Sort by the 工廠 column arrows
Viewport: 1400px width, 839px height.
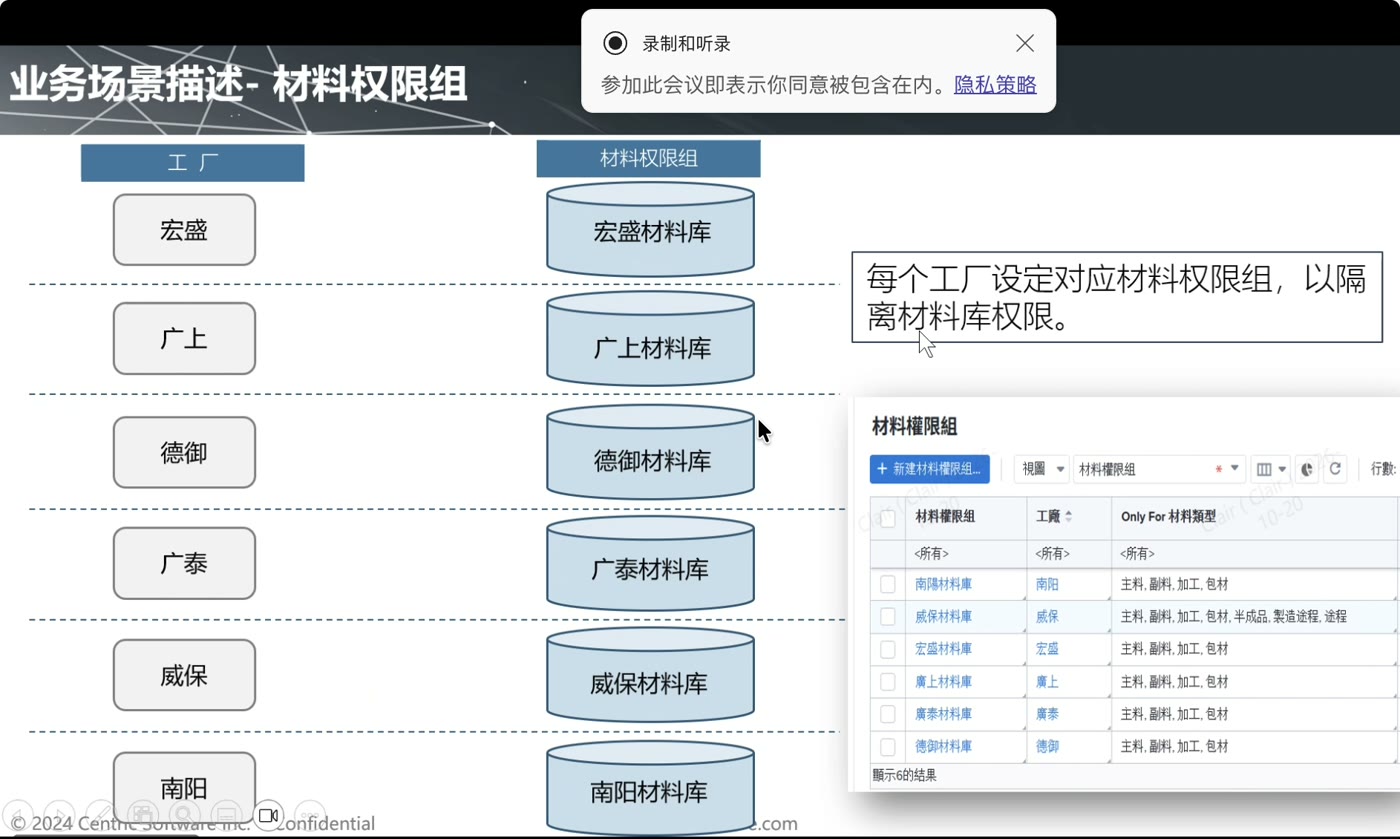coord(1068,516)
